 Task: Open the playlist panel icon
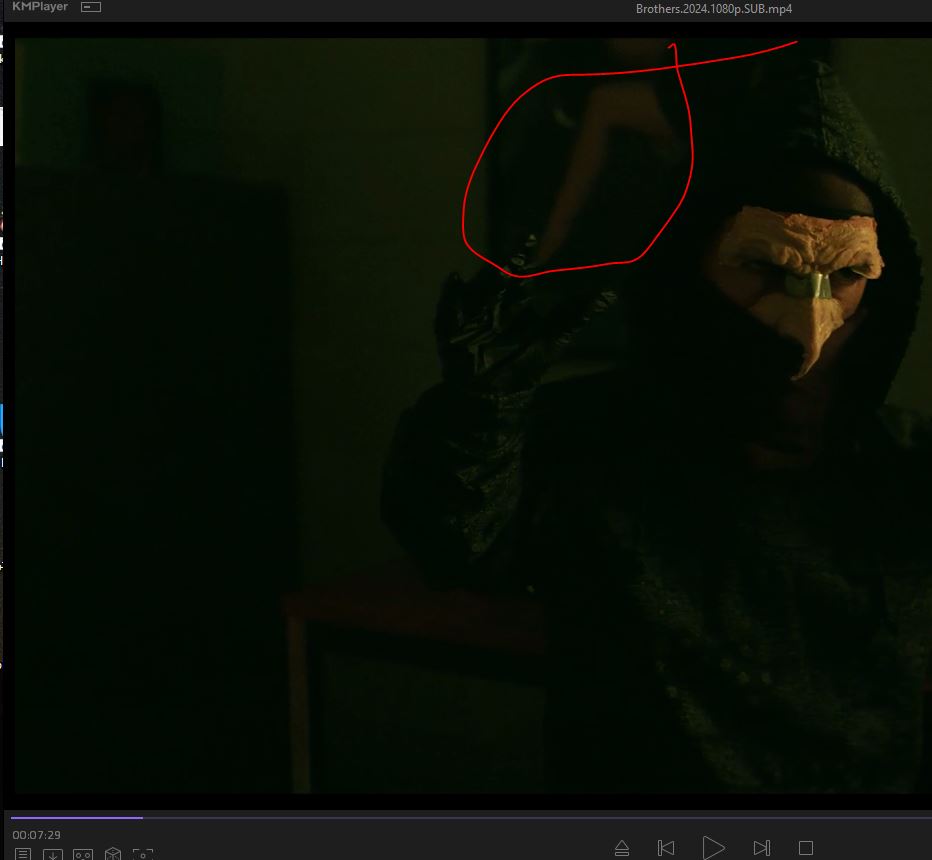(x=23, y=854)
